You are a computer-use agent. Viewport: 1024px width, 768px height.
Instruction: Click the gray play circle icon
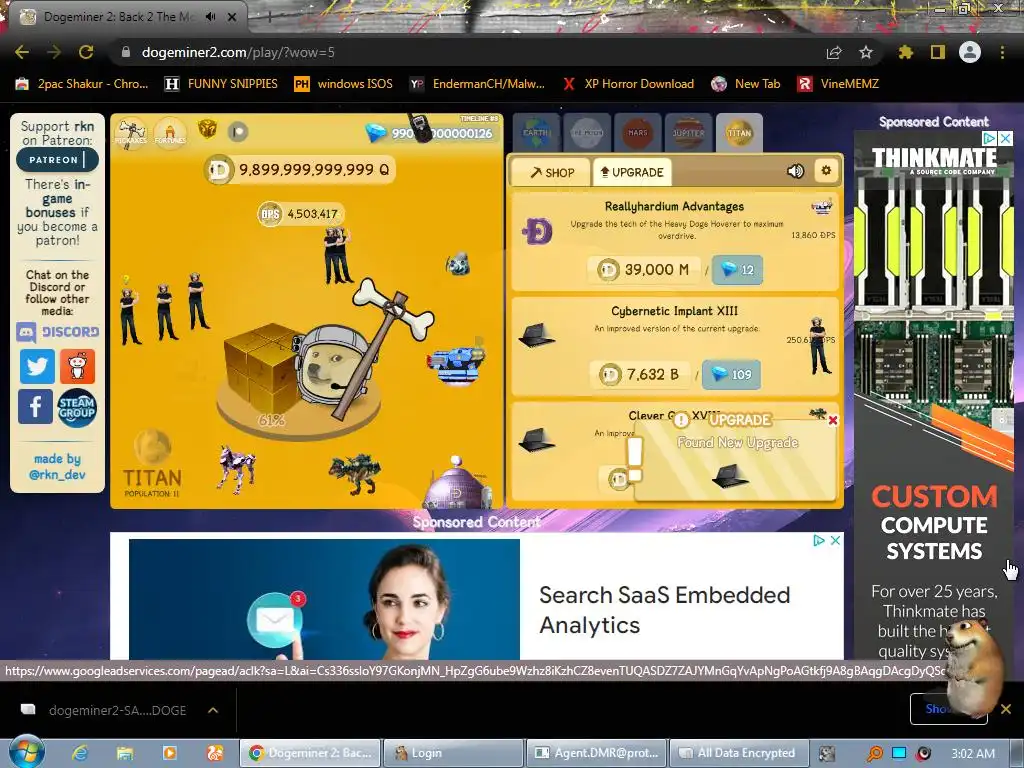(238, 132)
